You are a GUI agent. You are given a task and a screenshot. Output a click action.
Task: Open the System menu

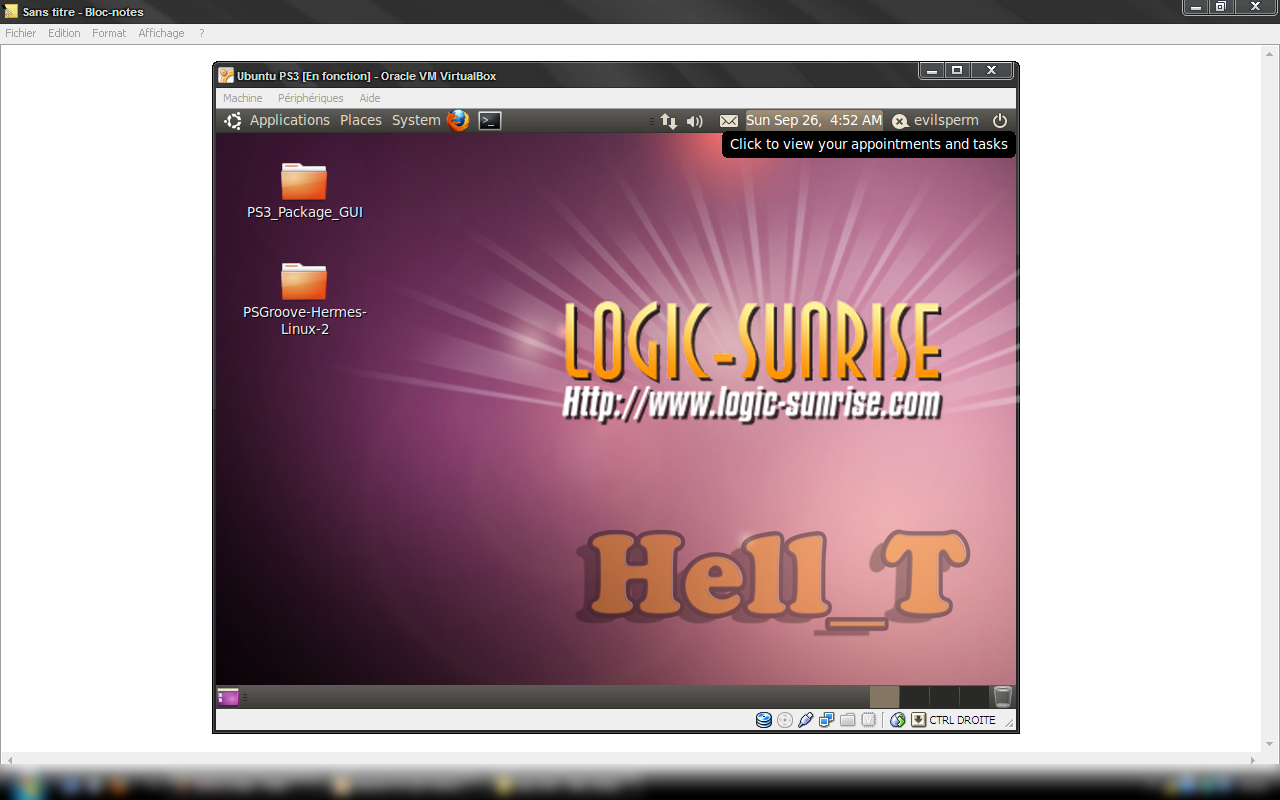tap(416, 120)
